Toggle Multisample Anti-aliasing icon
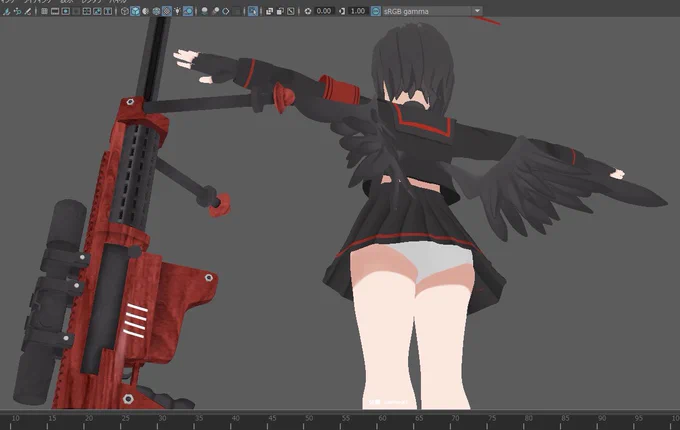Screen dimensions: 680x430 226,11
